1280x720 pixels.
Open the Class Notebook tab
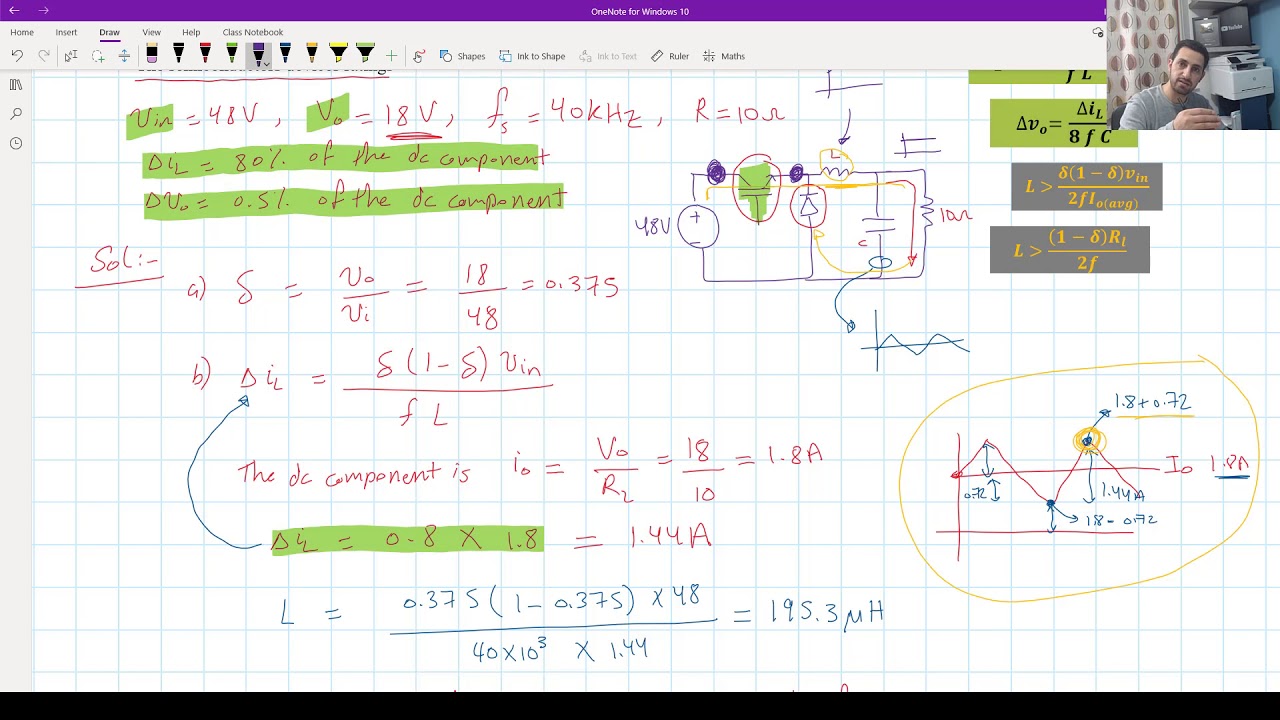[x=252, y=32]
